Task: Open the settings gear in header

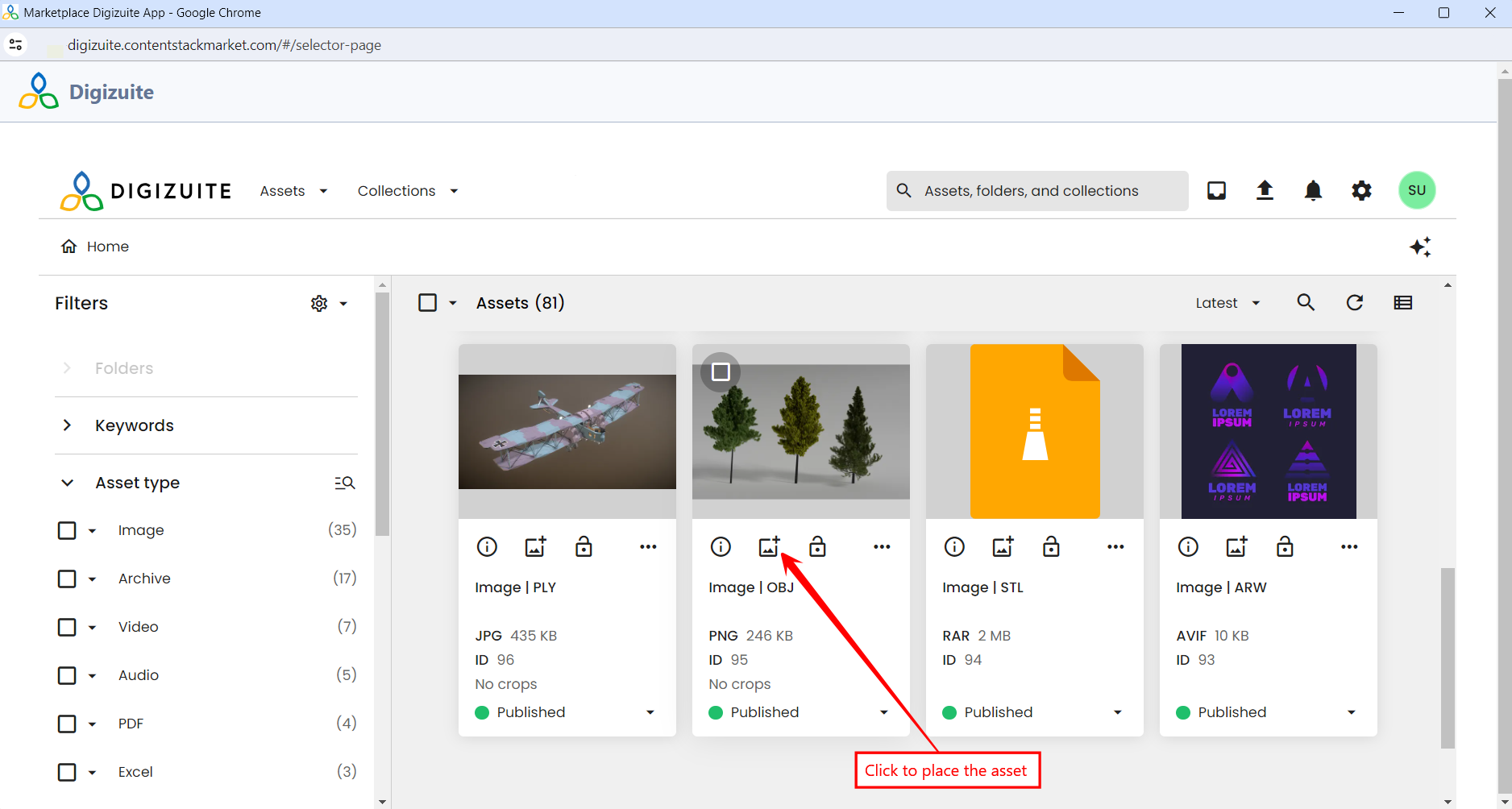Action: click(x=1361, y=190)
